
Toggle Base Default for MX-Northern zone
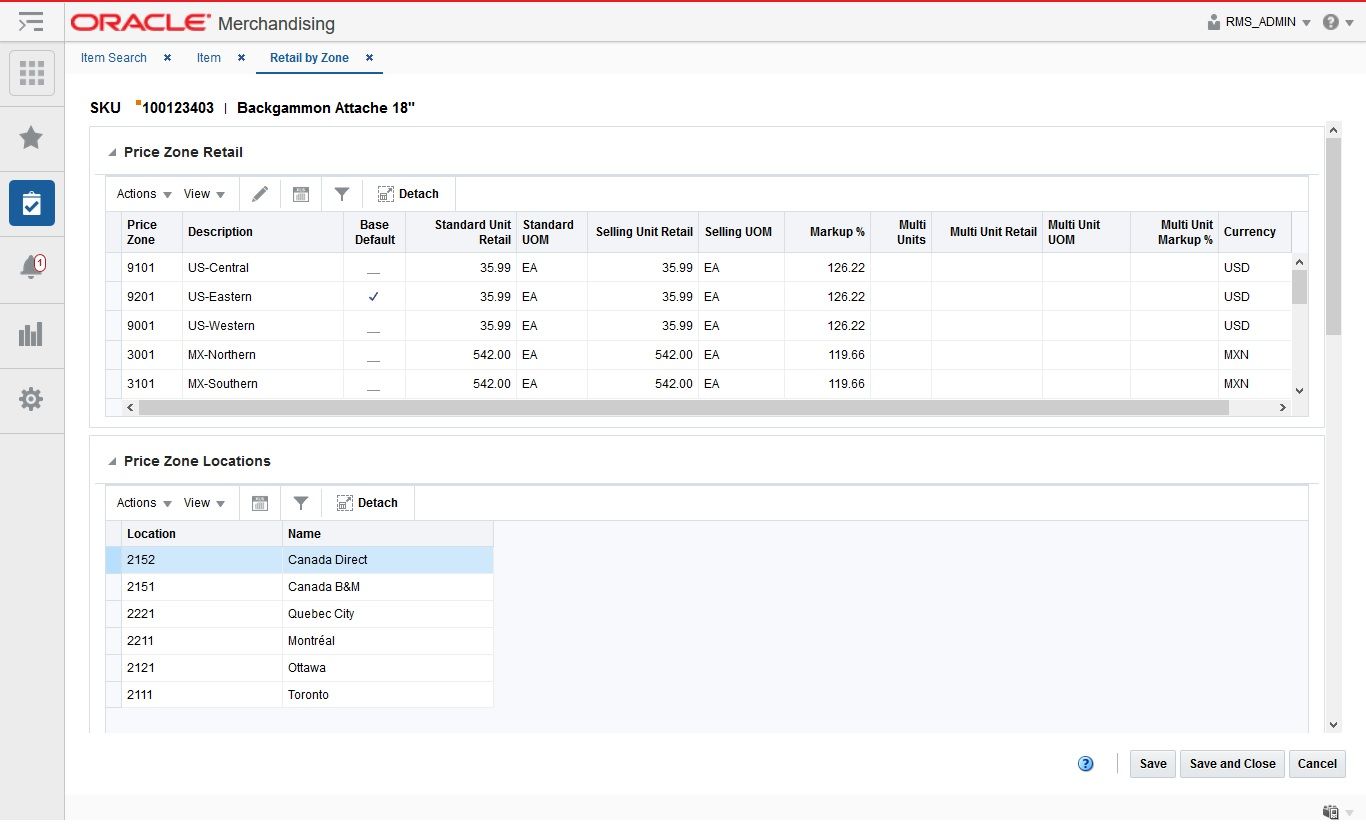[374, 355]
